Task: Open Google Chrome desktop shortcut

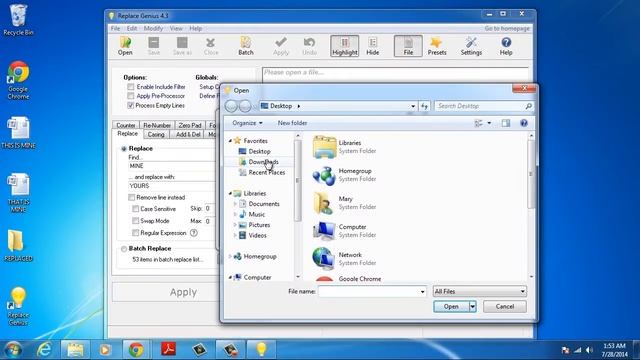Action: coord(18,80)
